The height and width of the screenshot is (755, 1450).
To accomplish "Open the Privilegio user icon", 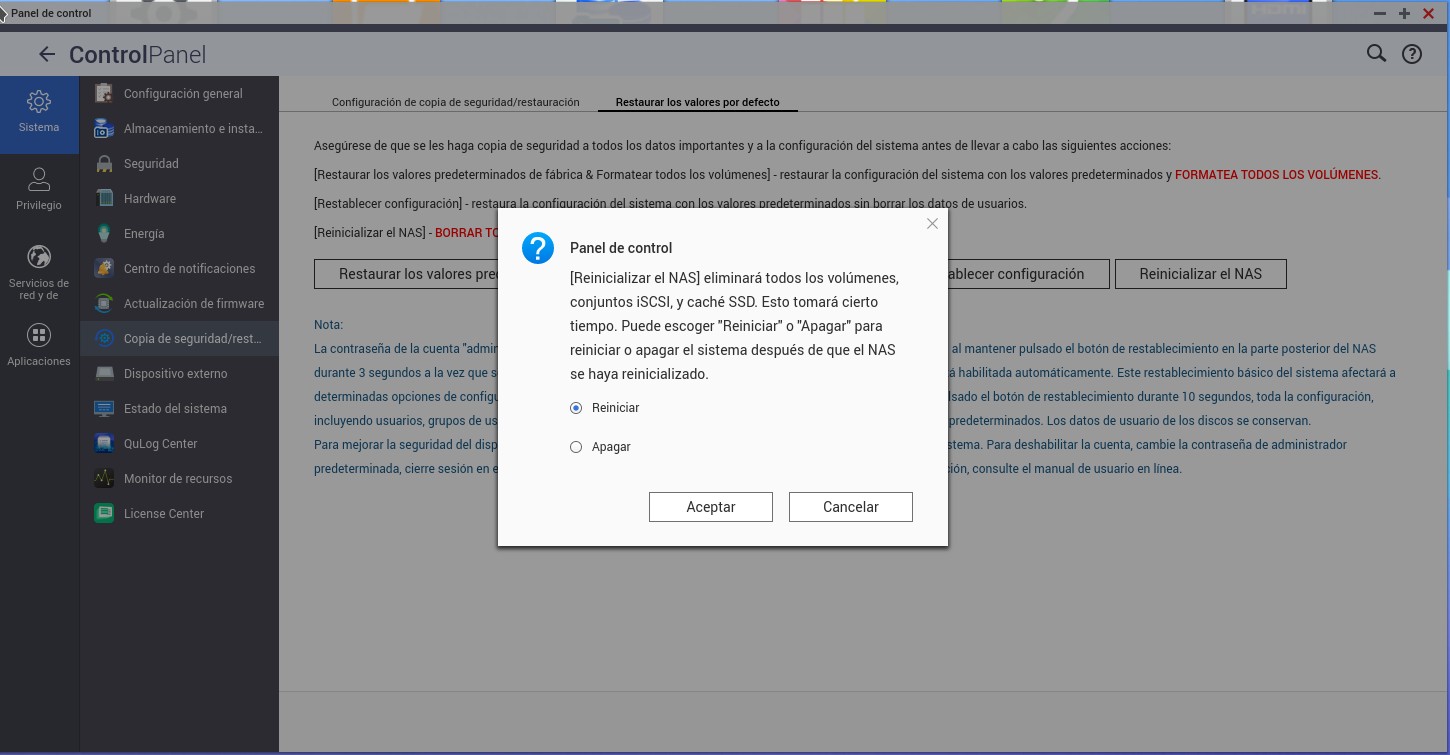I will pyautogui.click(x=39, y=180).
